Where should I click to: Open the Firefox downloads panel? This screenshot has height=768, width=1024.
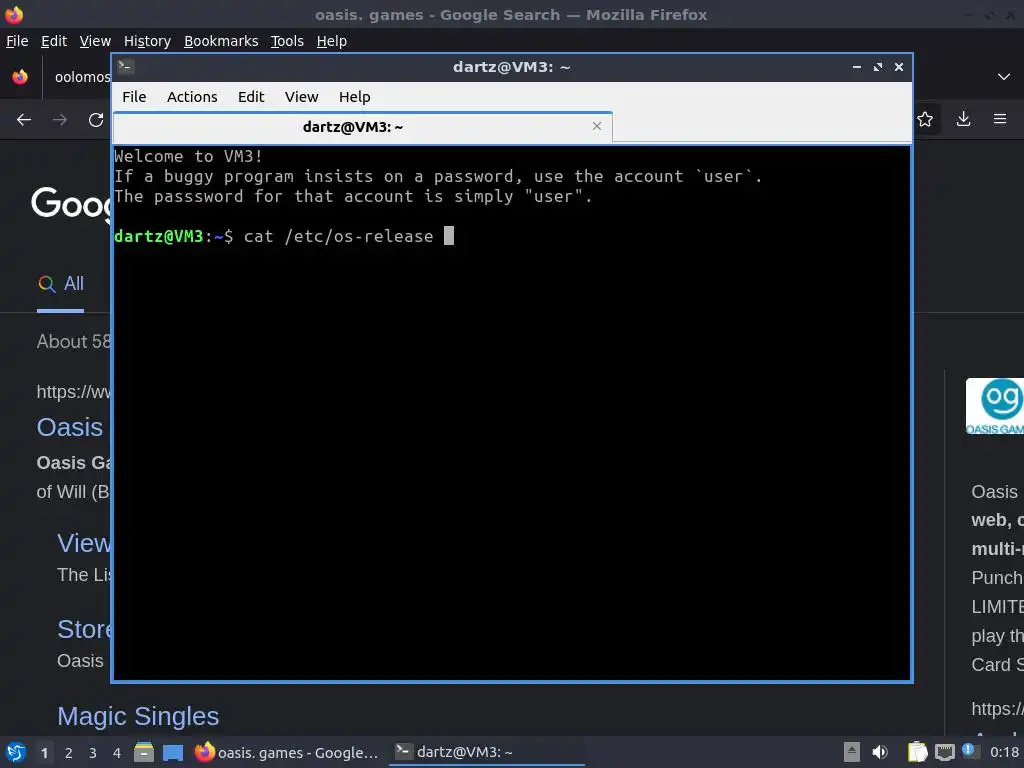963,119
